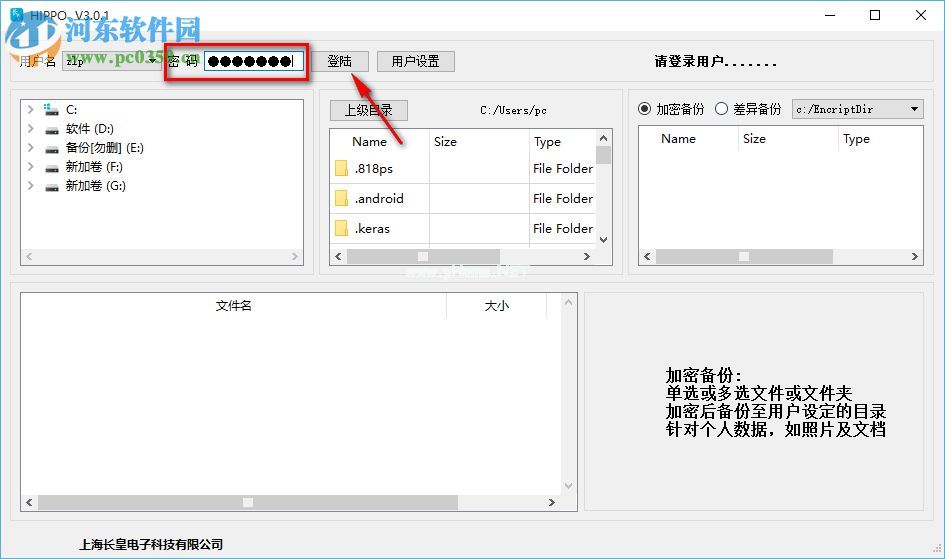Open the 用户名 username dropdown
Image resolution: width=945 pixels, height=559 pixels.
pos(111,61)
